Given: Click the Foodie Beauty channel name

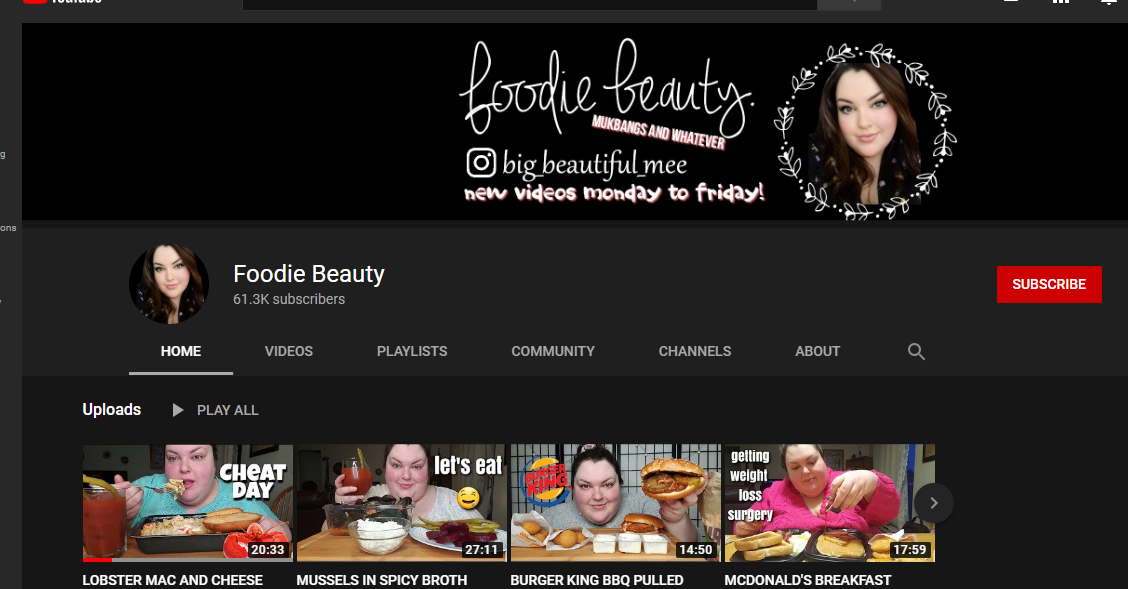Looking at the screenshot, I should 309,274.
